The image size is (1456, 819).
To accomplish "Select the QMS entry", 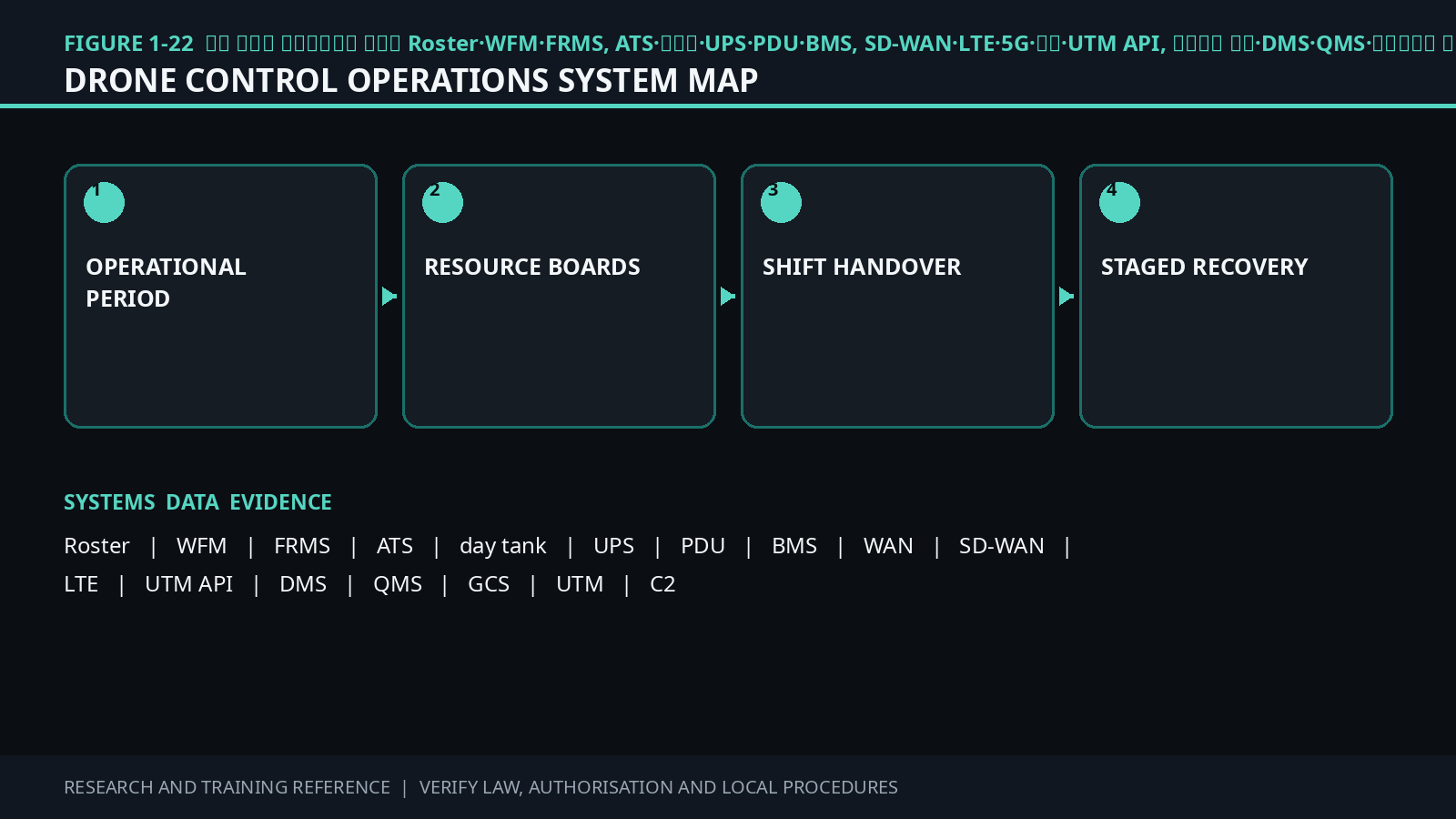I will click(398, 584).
